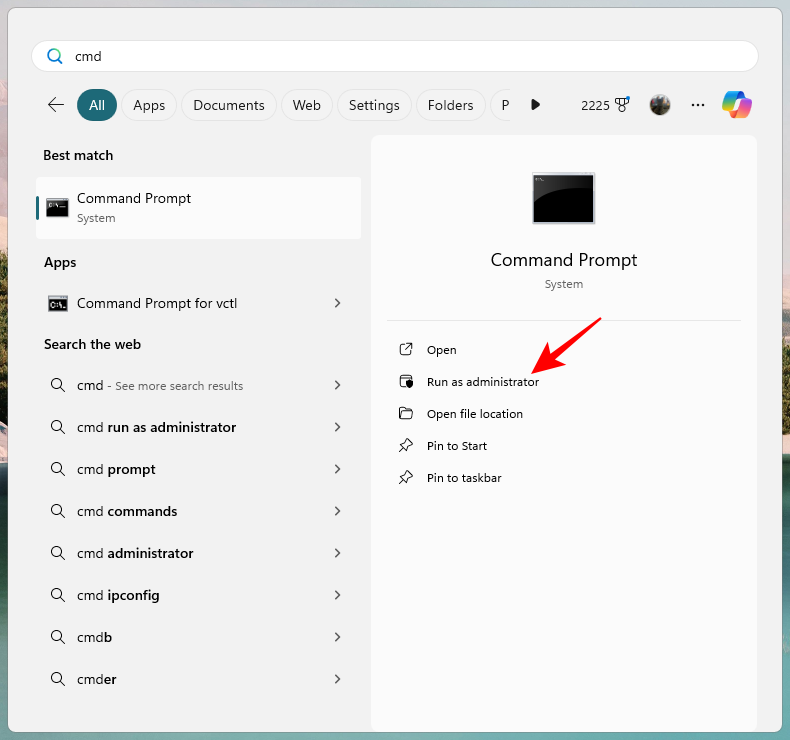
Task: Open the Copilot icon
Action: coord(737,105)
